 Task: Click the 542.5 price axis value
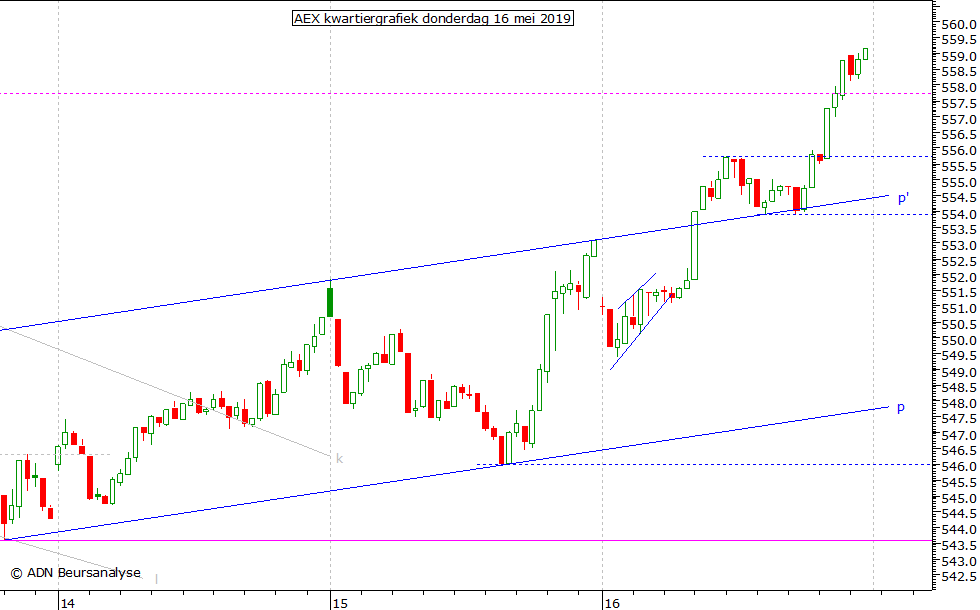point(959,577)
